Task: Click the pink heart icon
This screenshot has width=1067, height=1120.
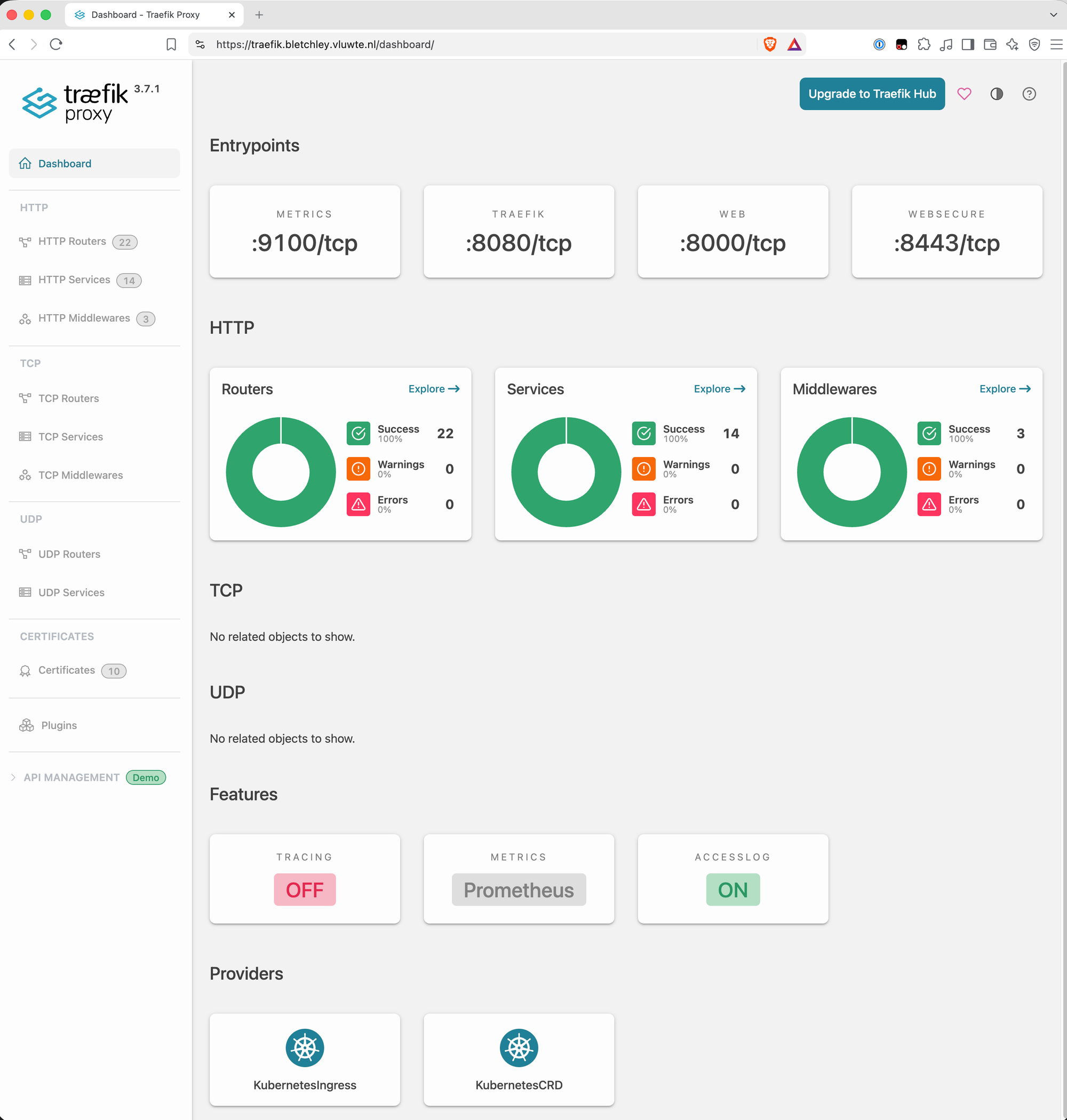Action: pyautogui.click(x=964, y=94)
